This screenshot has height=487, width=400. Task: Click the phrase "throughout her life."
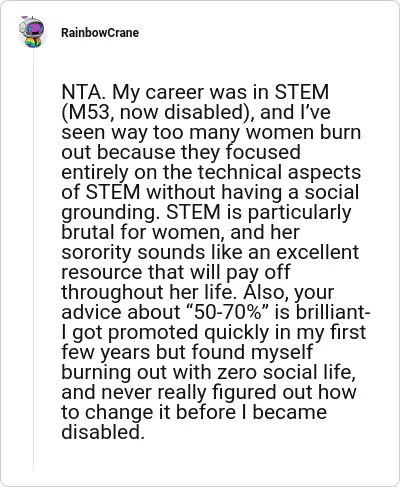point(147,292)
